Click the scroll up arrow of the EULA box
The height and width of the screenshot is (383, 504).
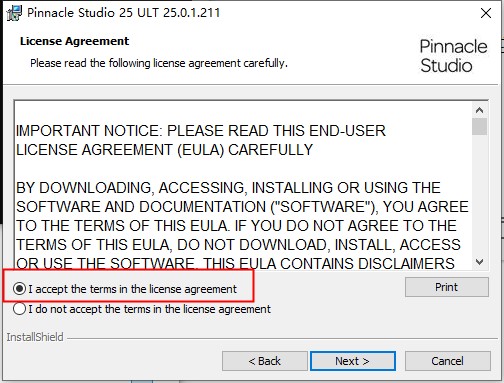tap(479, 110)
